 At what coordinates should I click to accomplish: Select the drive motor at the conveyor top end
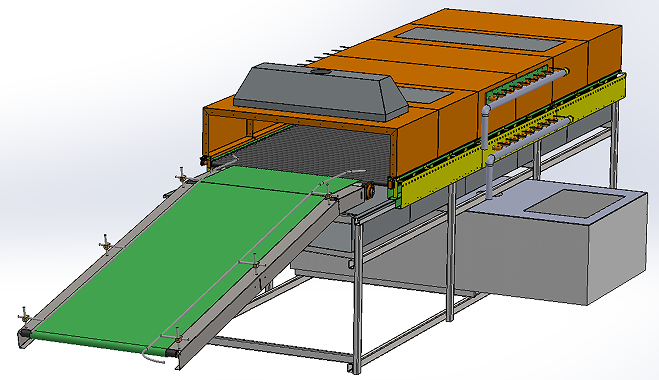coord(369,190)
